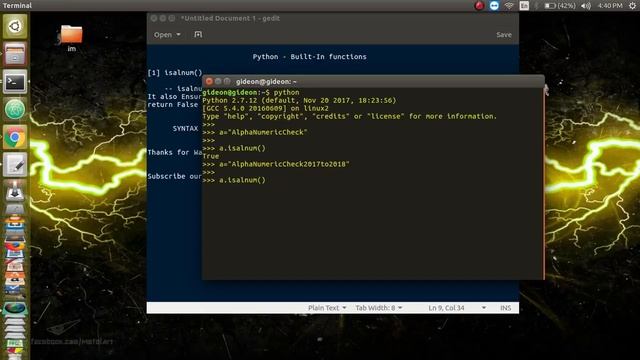Close the gedit Untitled Document window

(154, 18)
